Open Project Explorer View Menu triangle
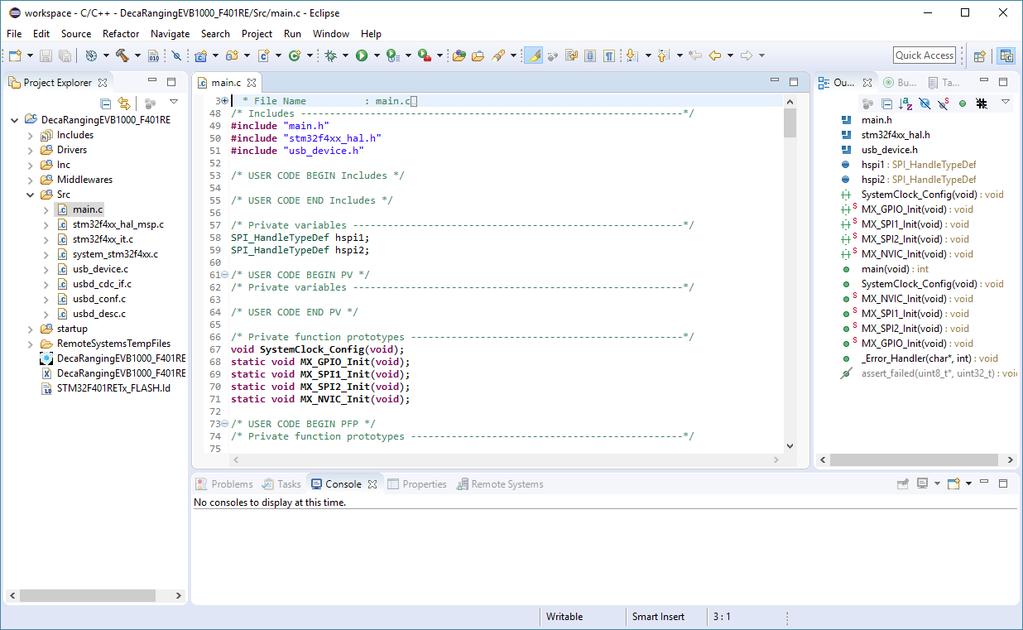This screenshot has height=630, width=1023. point(174,102)
